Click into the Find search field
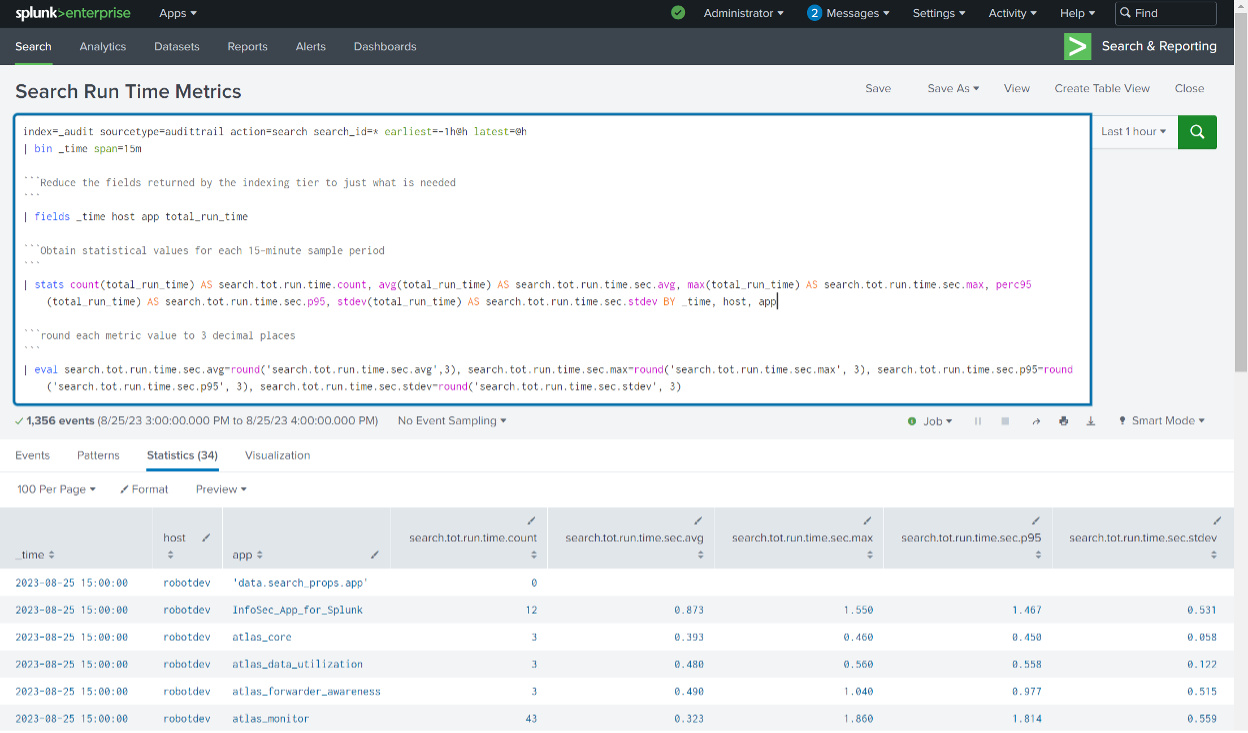Image resolution: width=1248 pixels, height=733 pixels. [1166, 13]
